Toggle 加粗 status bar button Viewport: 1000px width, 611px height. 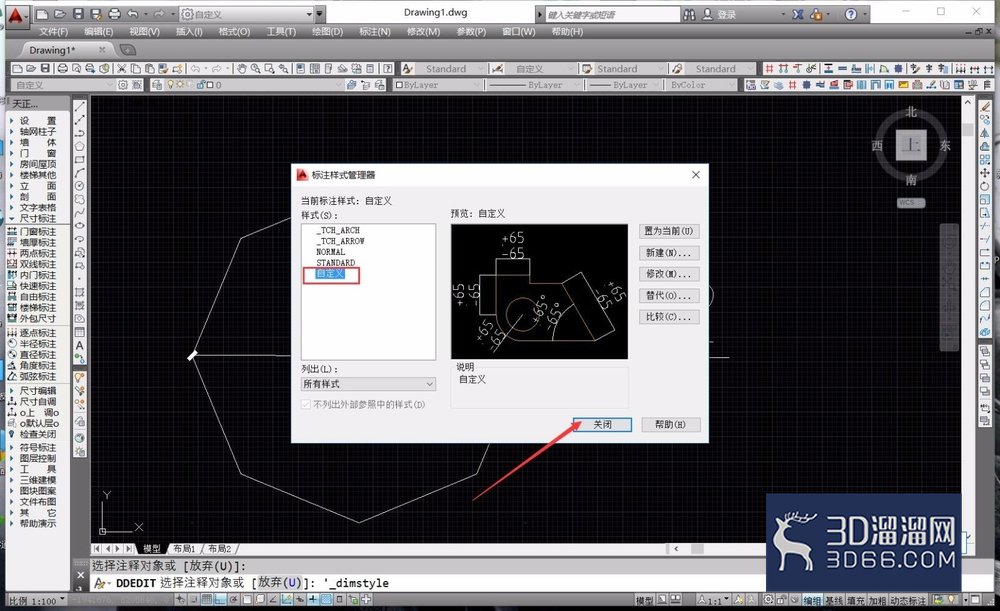[877, 600]
